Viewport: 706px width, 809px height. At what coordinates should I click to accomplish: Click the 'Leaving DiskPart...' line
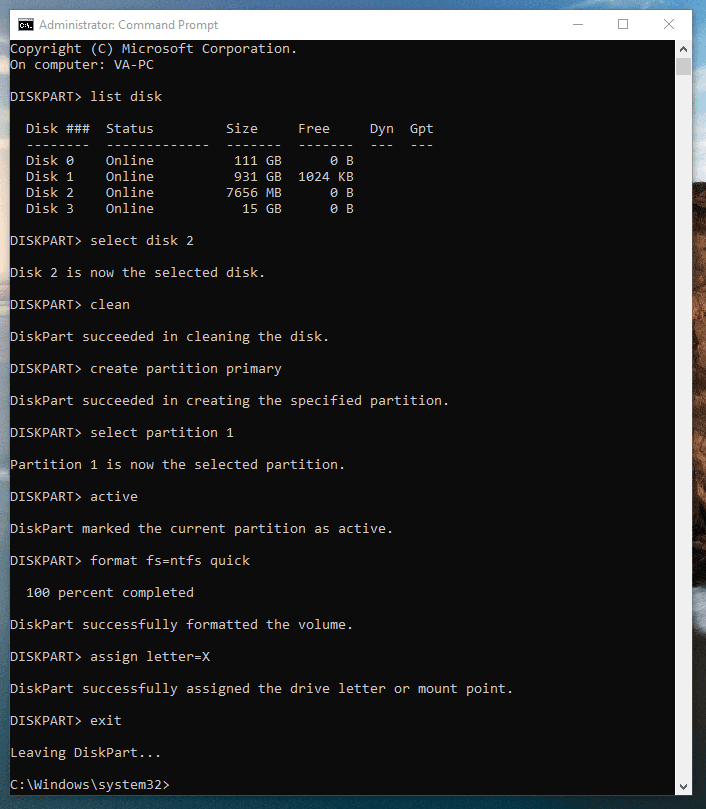(86, 753)
